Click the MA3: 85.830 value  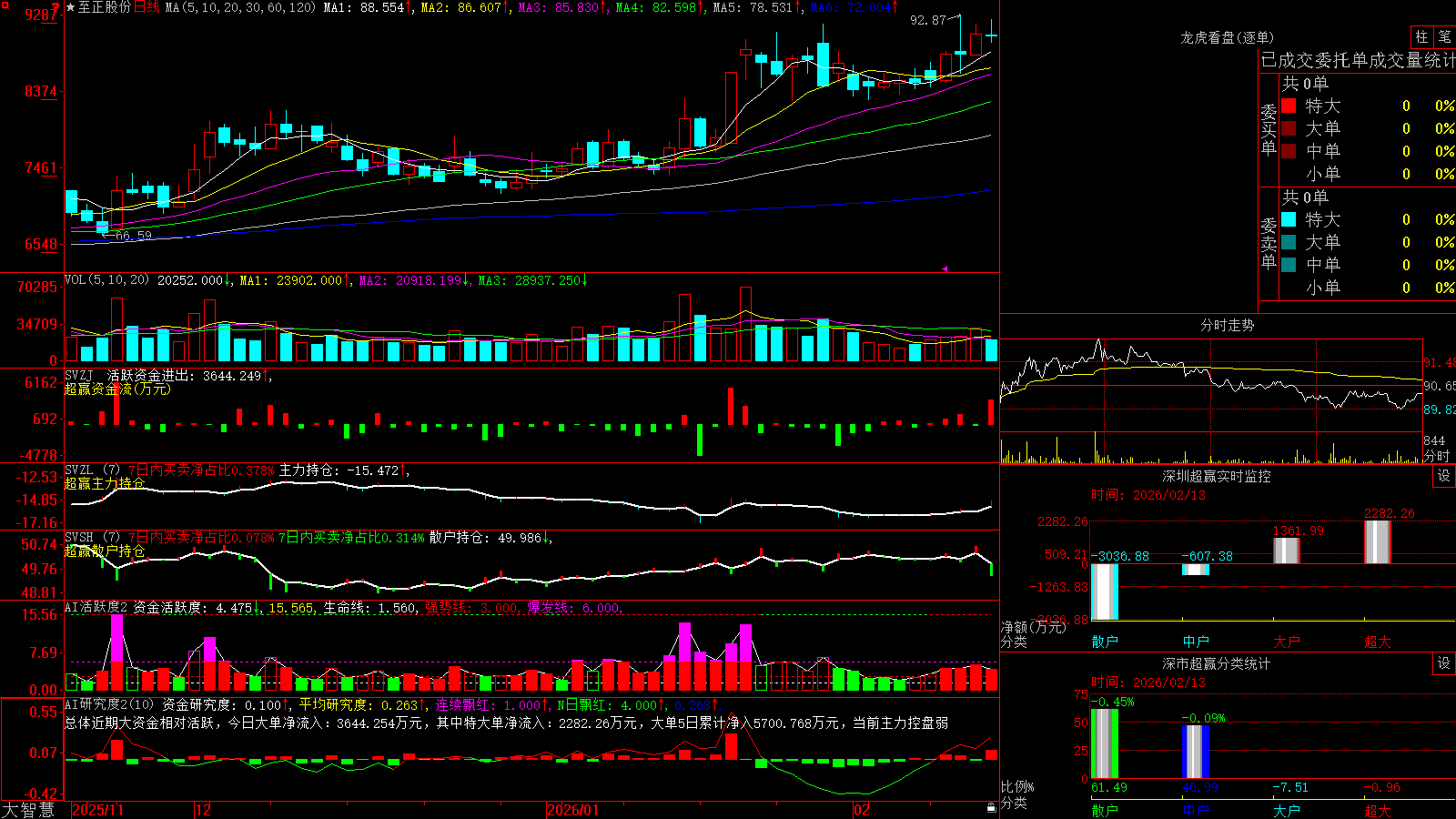click(561, 7)
